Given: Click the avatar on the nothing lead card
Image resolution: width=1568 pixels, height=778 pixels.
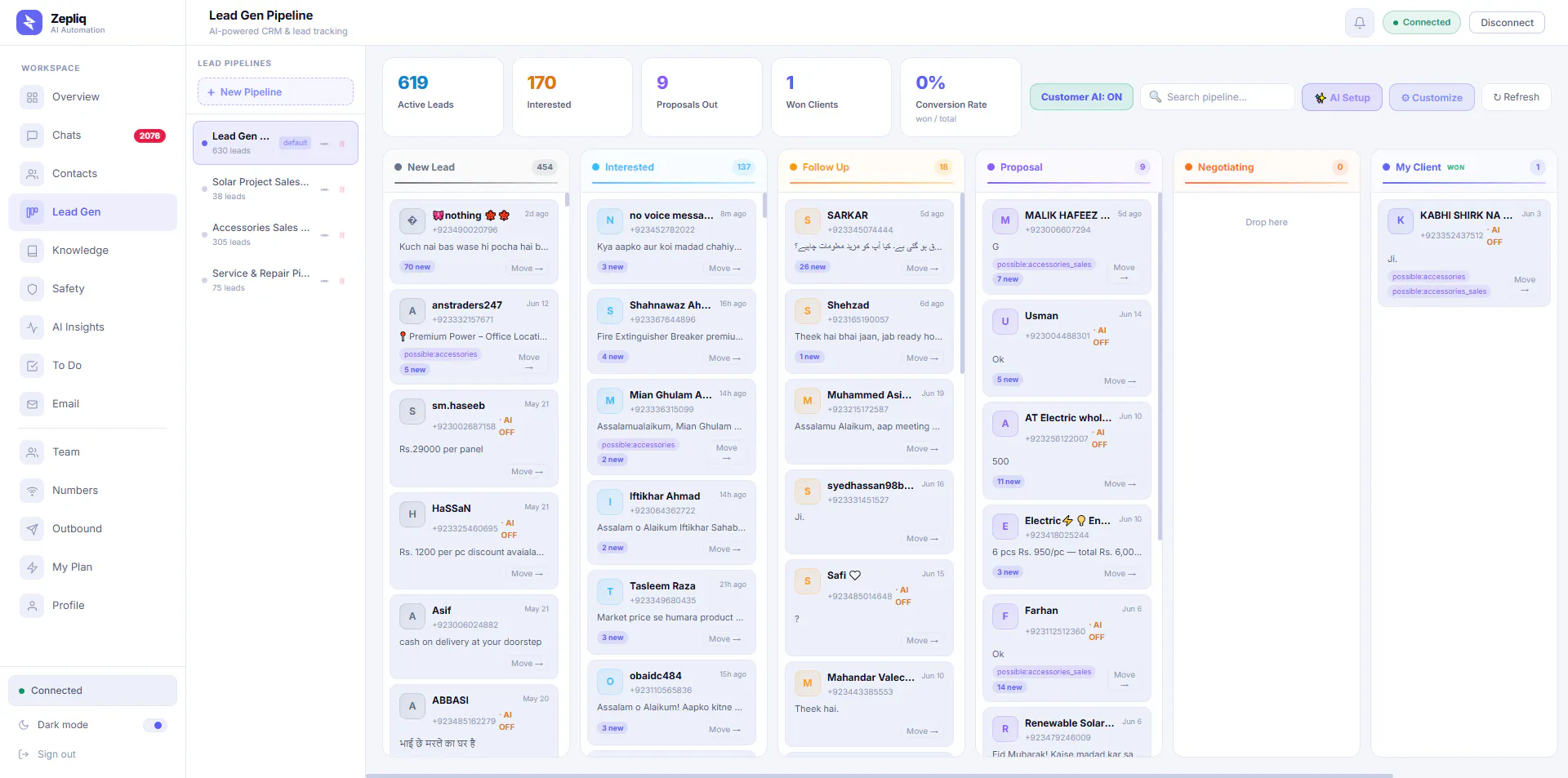Looking at the screenshot, I should pos(412,220).
